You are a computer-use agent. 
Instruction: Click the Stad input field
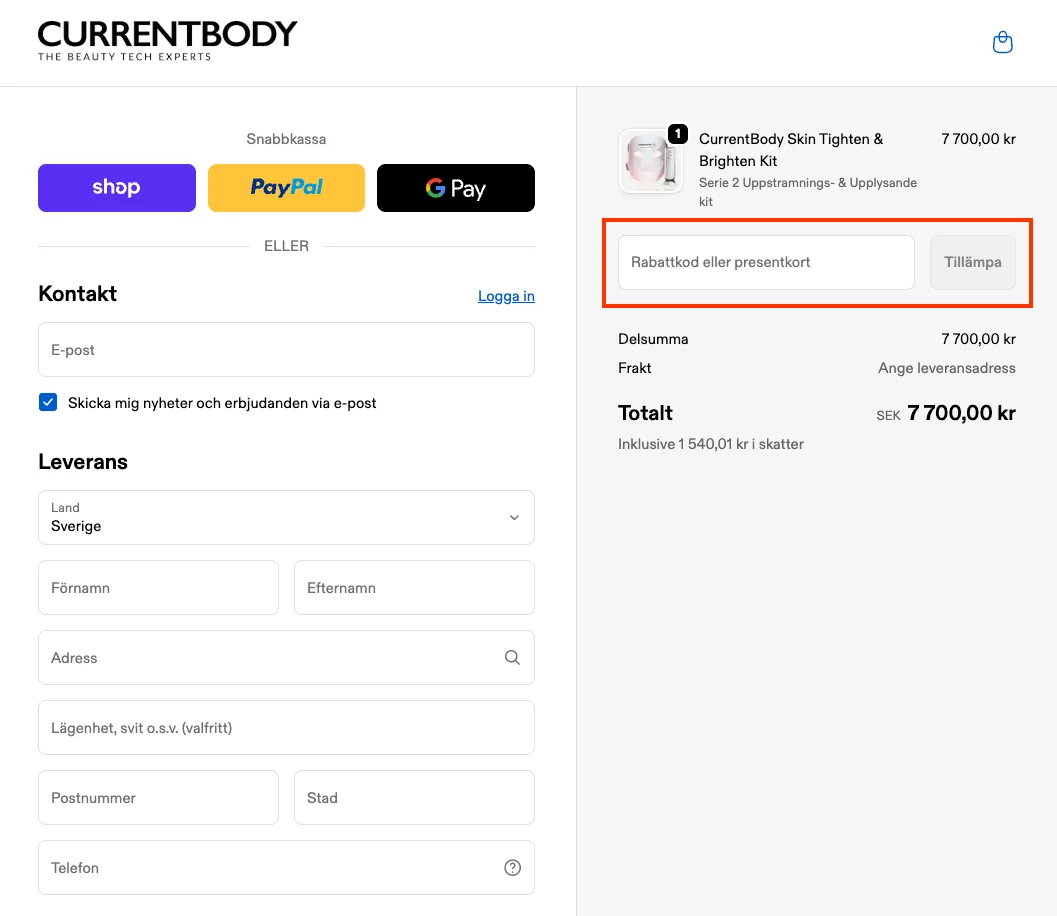click(x=415, y=797)
